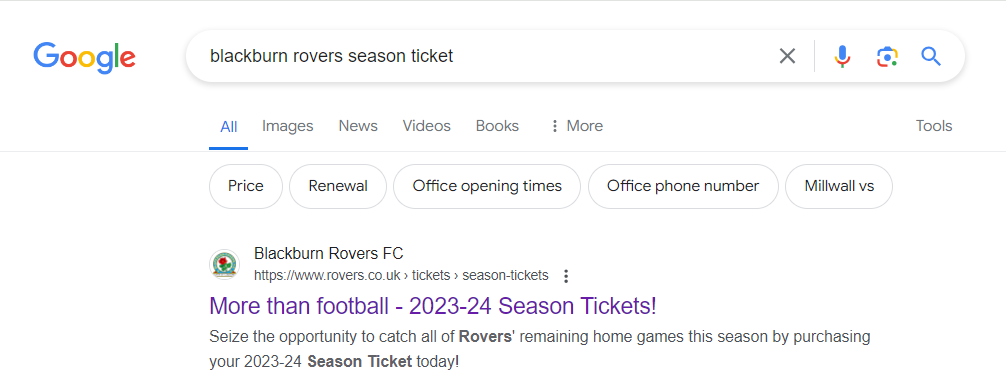
Task: Click the magnifying glass search icon
Action: [x=931, y=56]
